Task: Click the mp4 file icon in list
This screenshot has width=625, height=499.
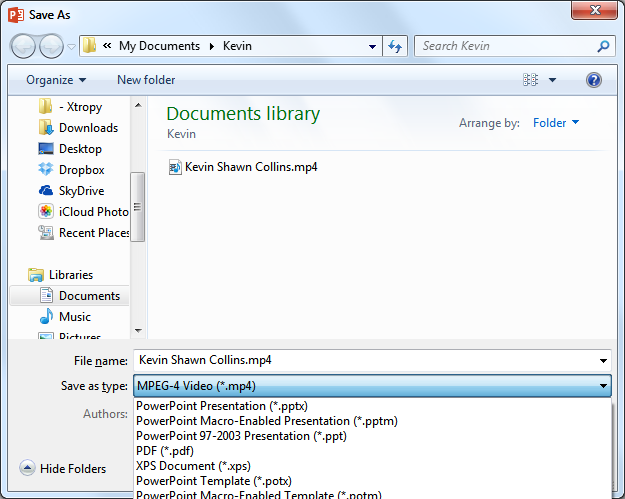Action: point(175,167)
